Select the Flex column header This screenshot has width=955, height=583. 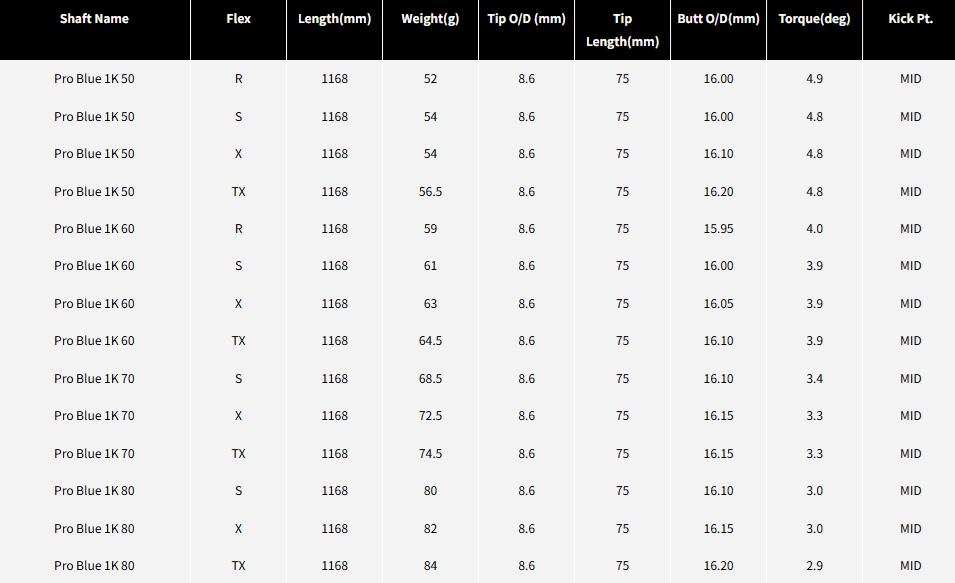[238, 19]
